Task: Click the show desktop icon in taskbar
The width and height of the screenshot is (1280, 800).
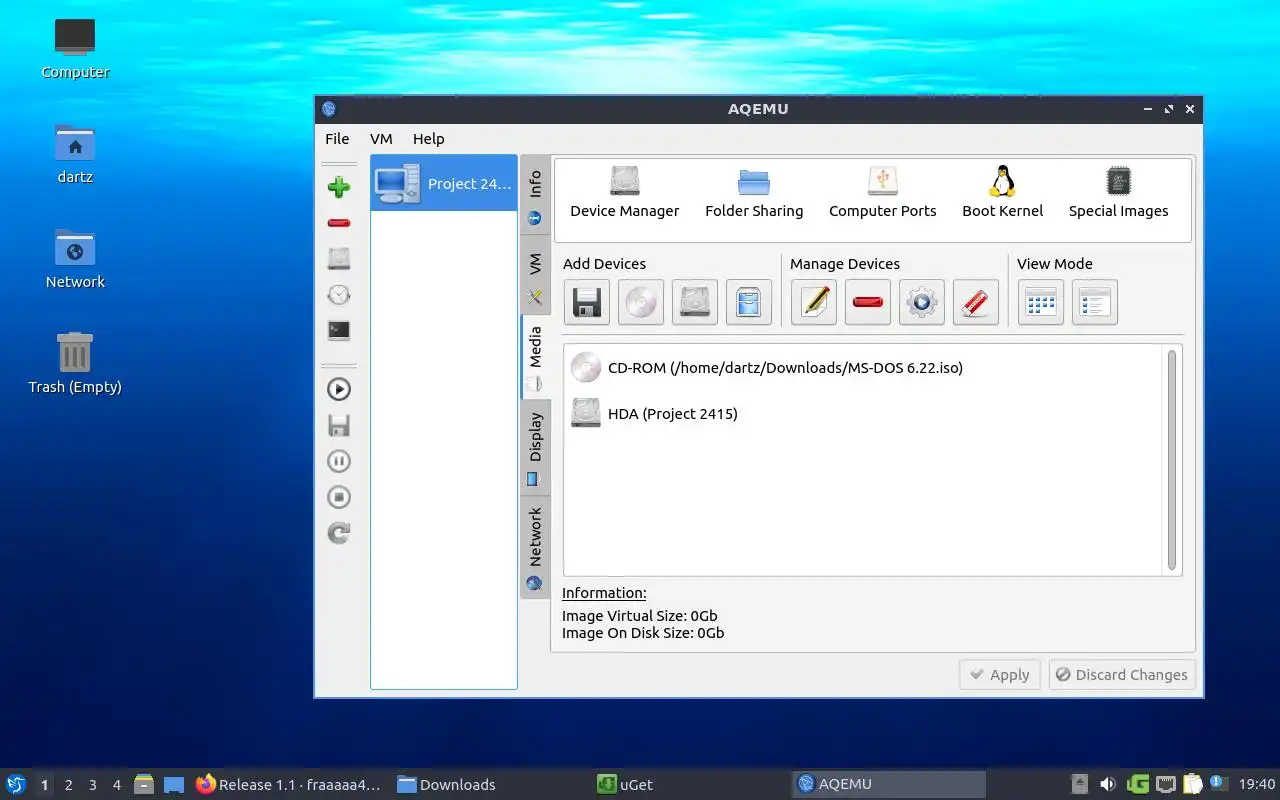Action: 174,785
